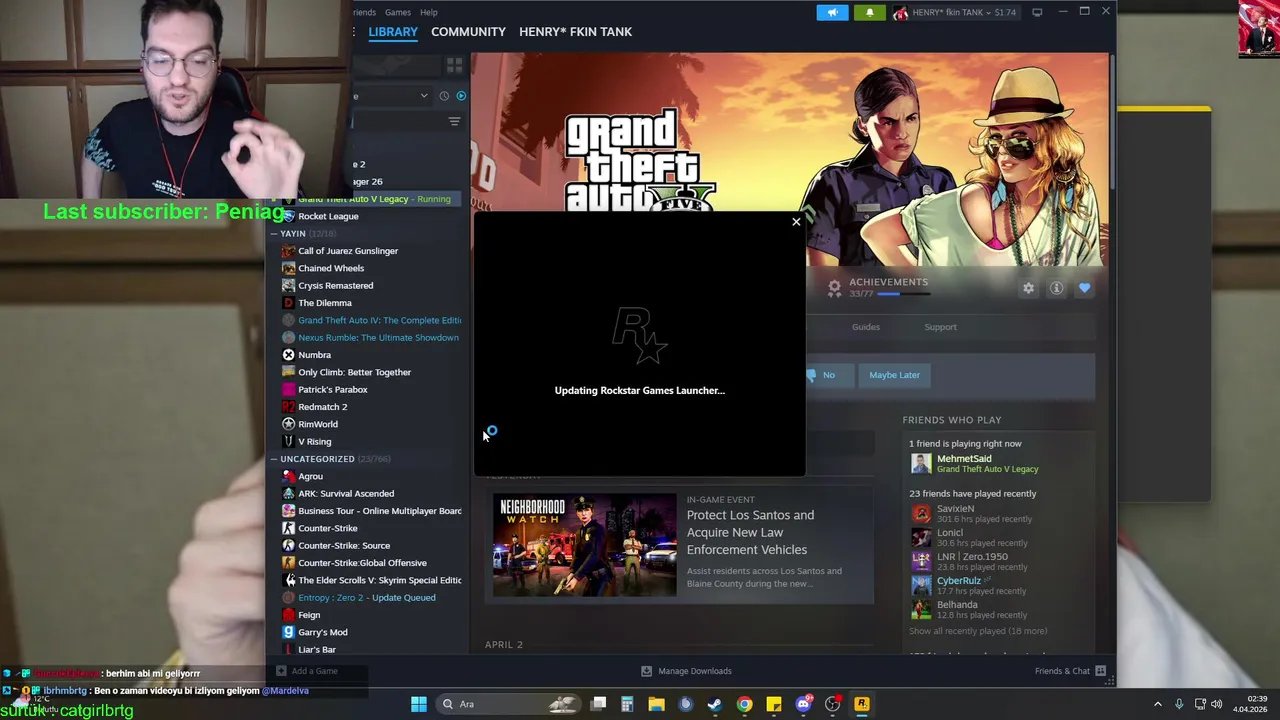Screen dimensions: 1280x720
Task: Select Counter-Strike: Source
Action: click(x=344, y=546)
